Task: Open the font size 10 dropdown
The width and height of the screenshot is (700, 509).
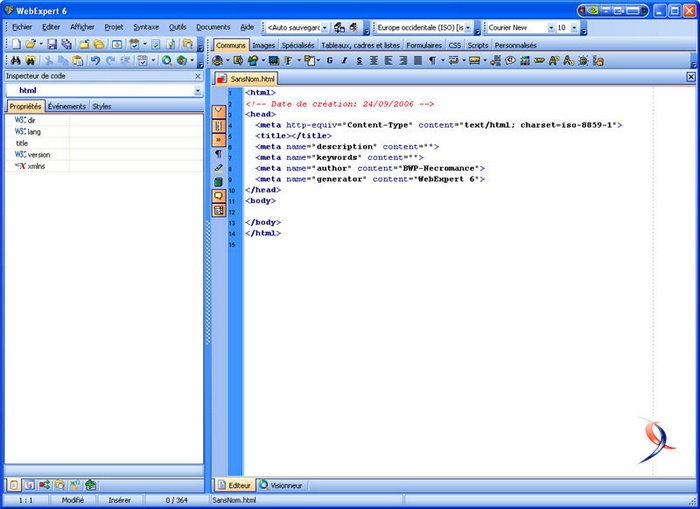Action: pos(574,28)
